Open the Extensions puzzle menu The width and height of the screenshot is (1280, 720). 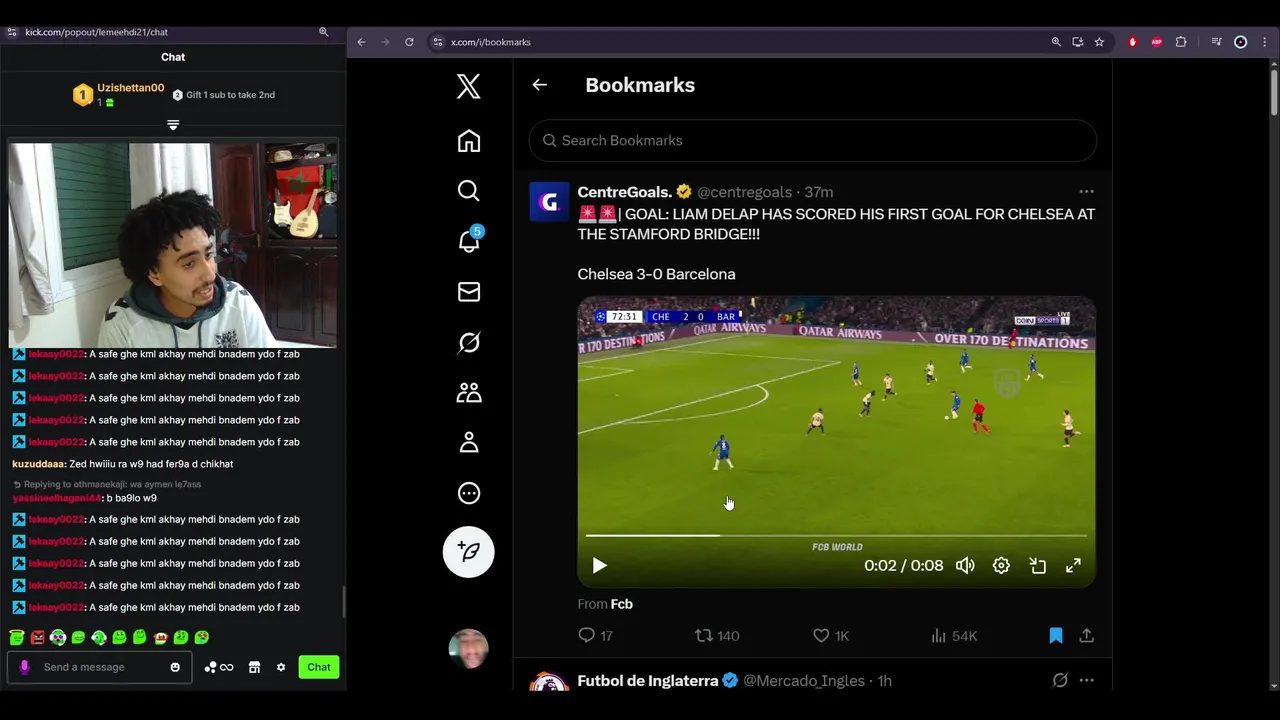point(1181,42)
